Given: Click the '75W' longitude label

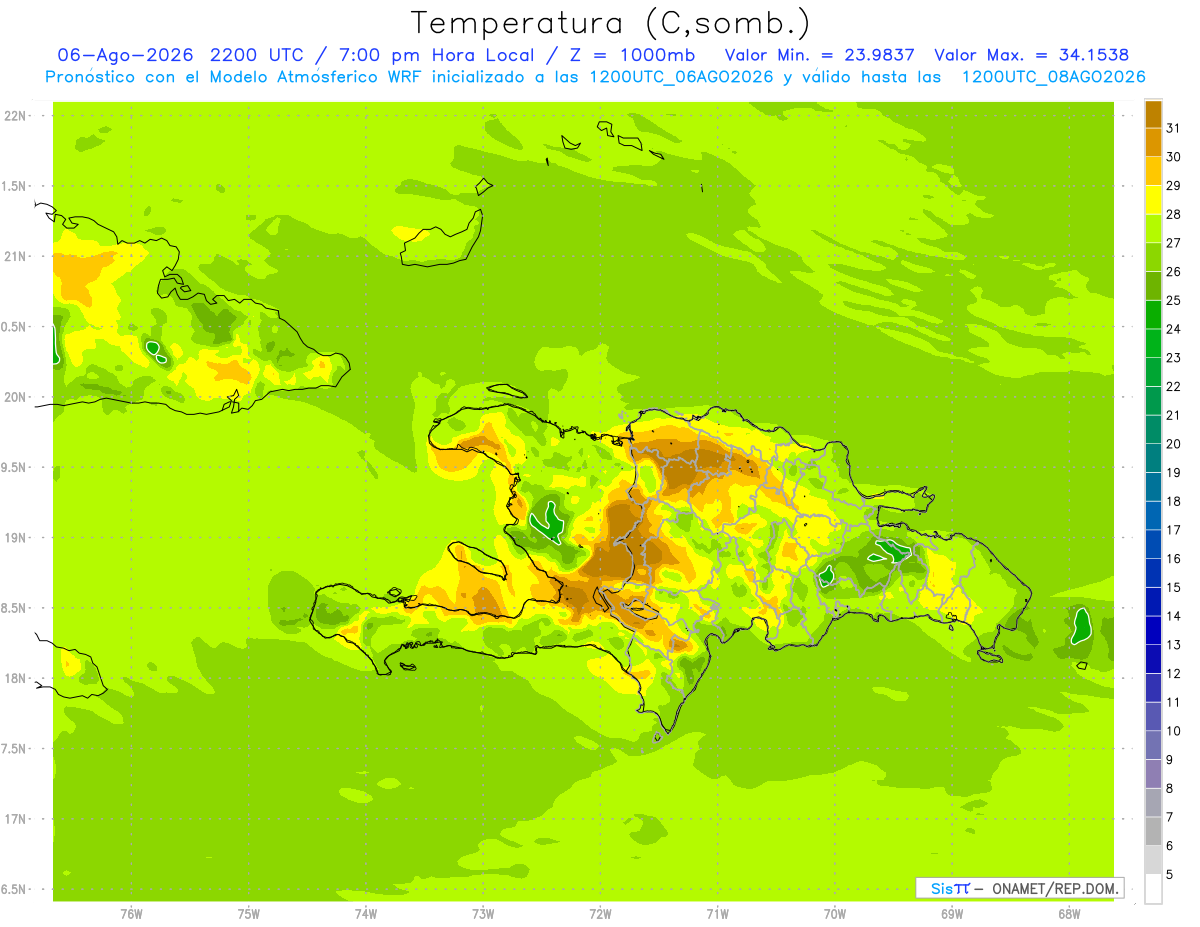Looking at the screenshot, I should click(249, 914).
